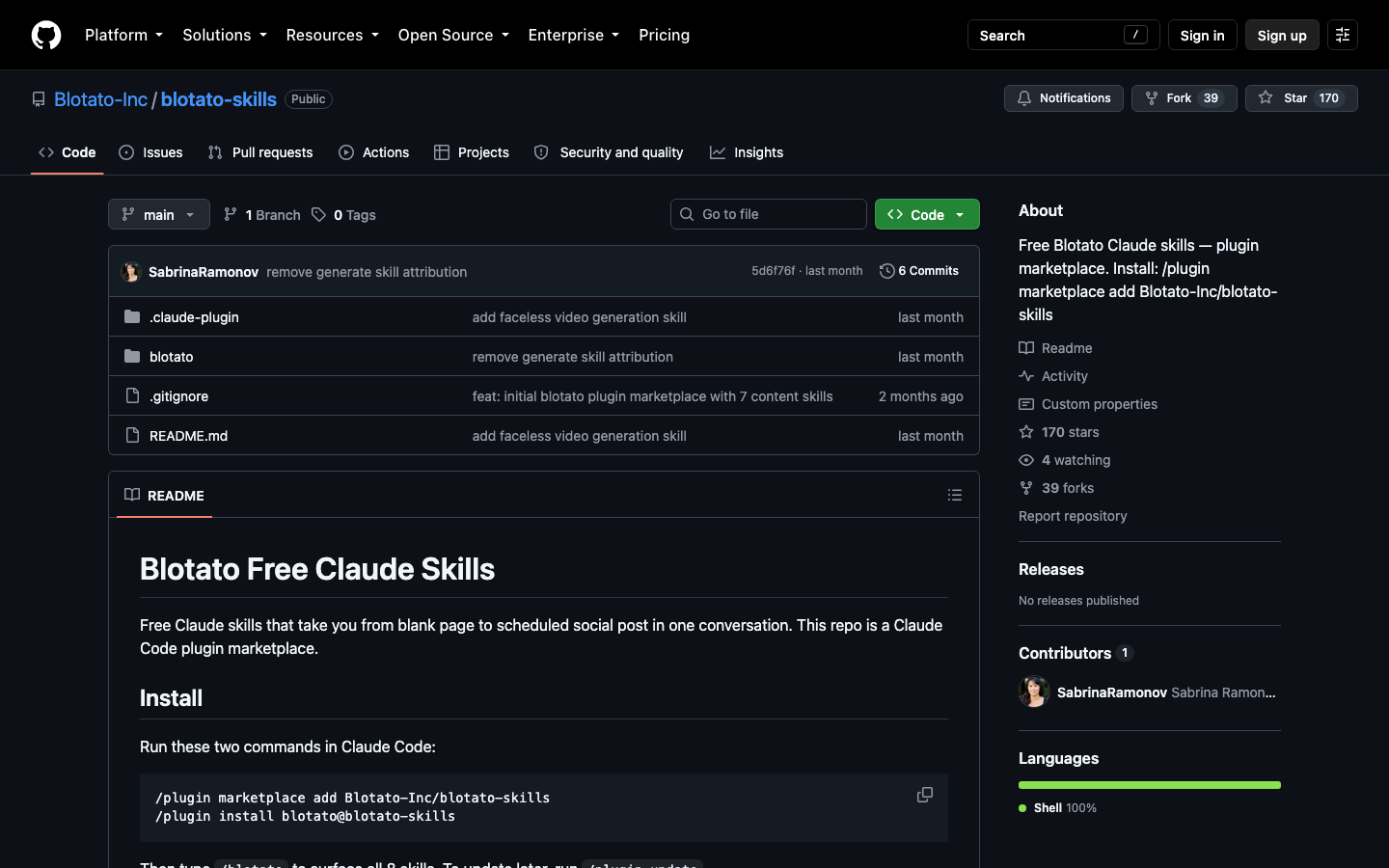Open the .gitignore file
Viewport: 1389px width, 868px height.
[x=178, y=396]
